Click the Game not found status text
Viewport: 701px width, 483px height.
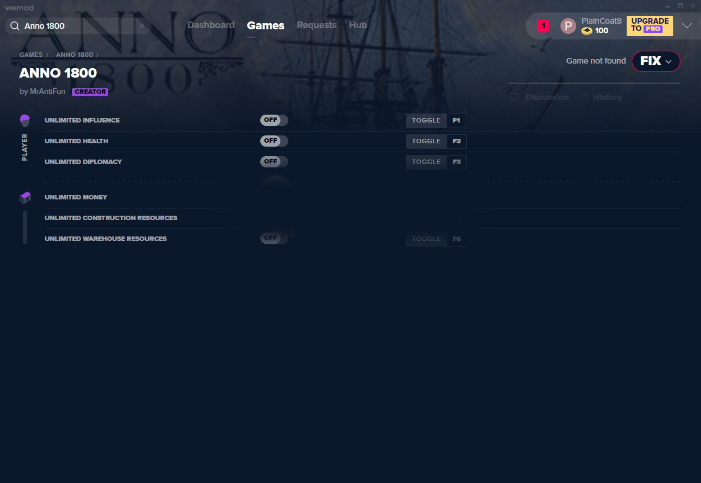coord(596,61)
